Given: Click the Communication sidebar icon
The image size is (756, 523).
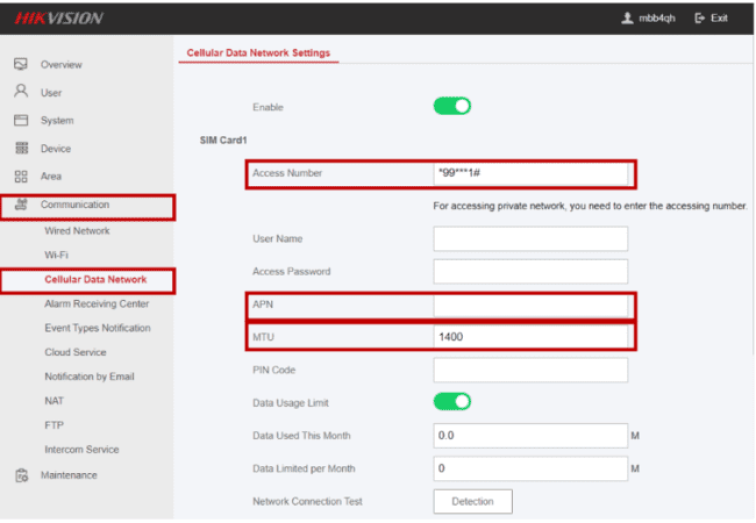Looking at the screenshot, I should click(x=20, y=205).
